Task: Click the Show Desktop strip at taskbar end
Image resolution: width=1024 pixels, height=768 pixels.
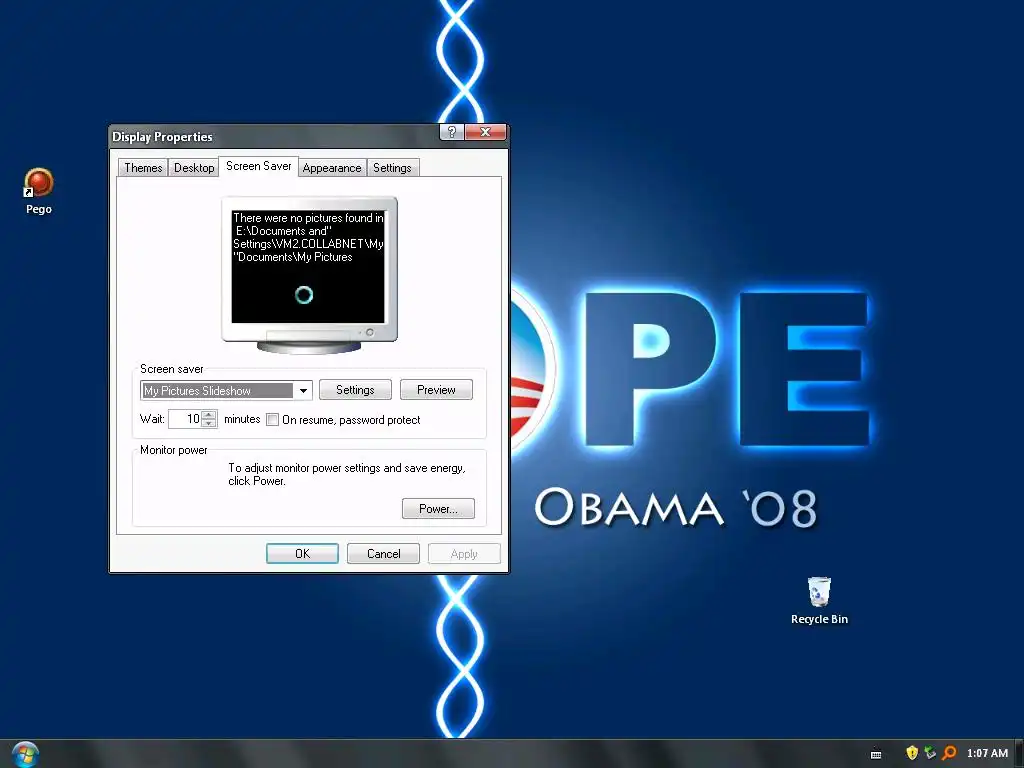Action: pyautogui.click(x=1019, y=754)
